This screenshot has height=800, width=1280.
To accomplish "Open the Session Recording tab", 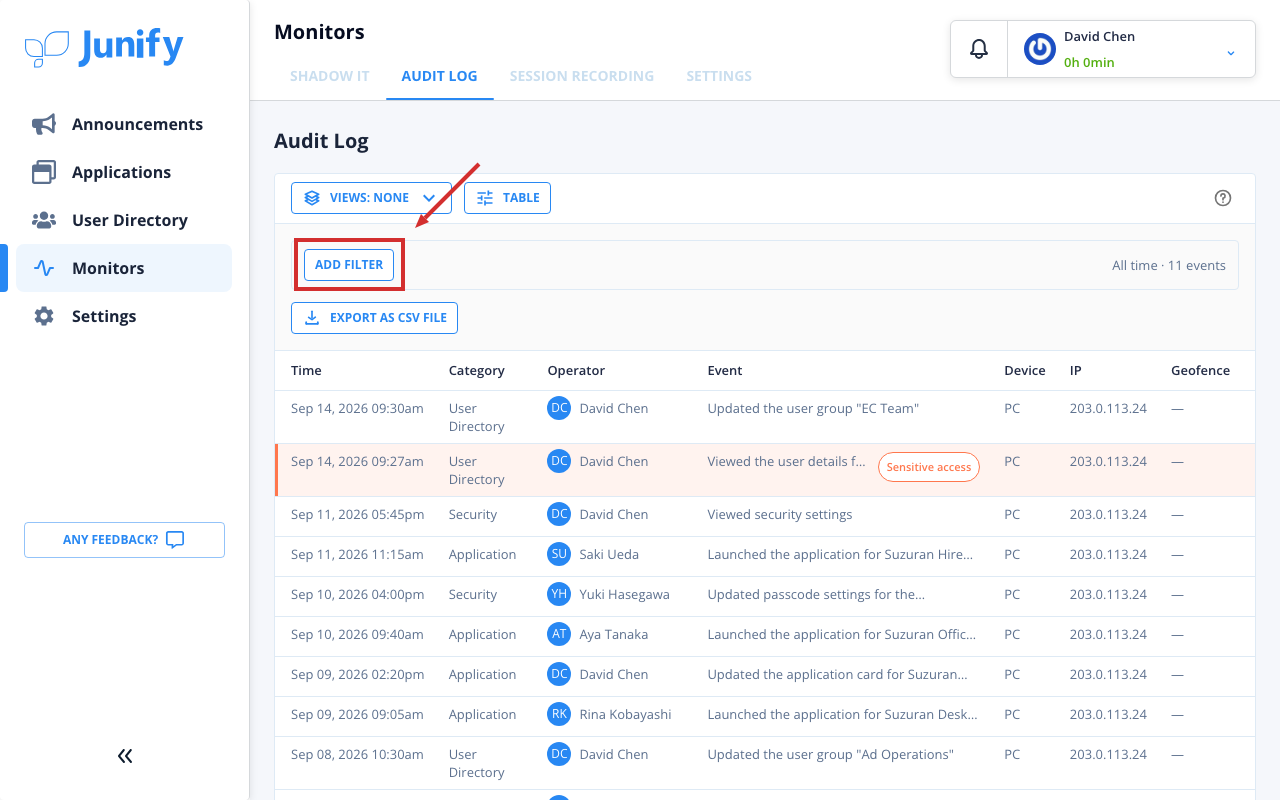I will [582, 76].
